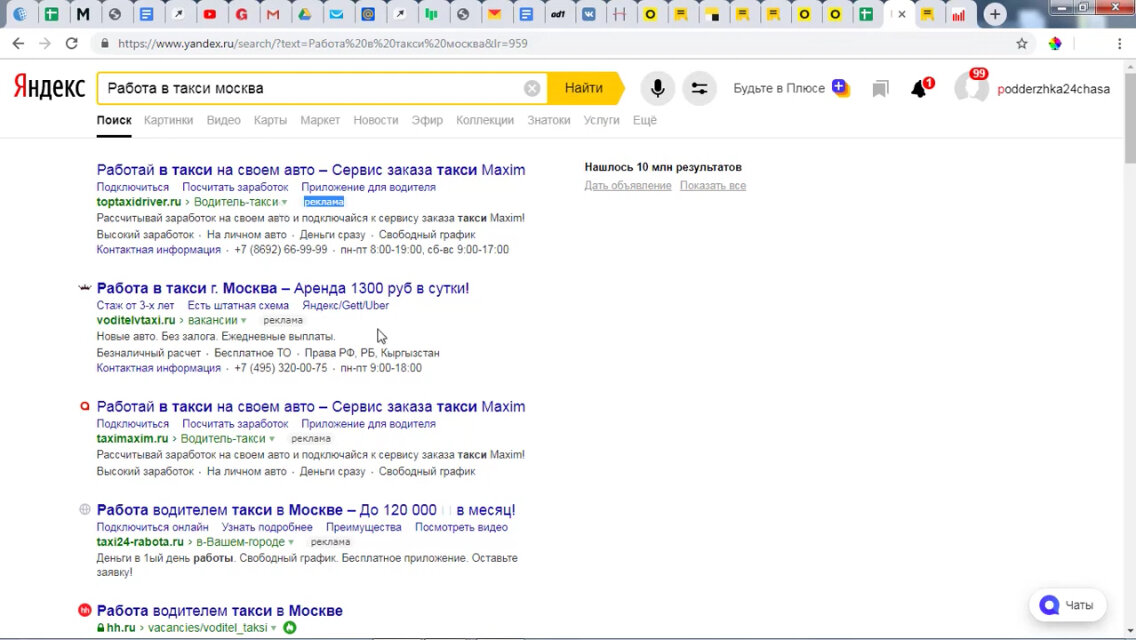Click the browser address bar URL

click(322, 43)
